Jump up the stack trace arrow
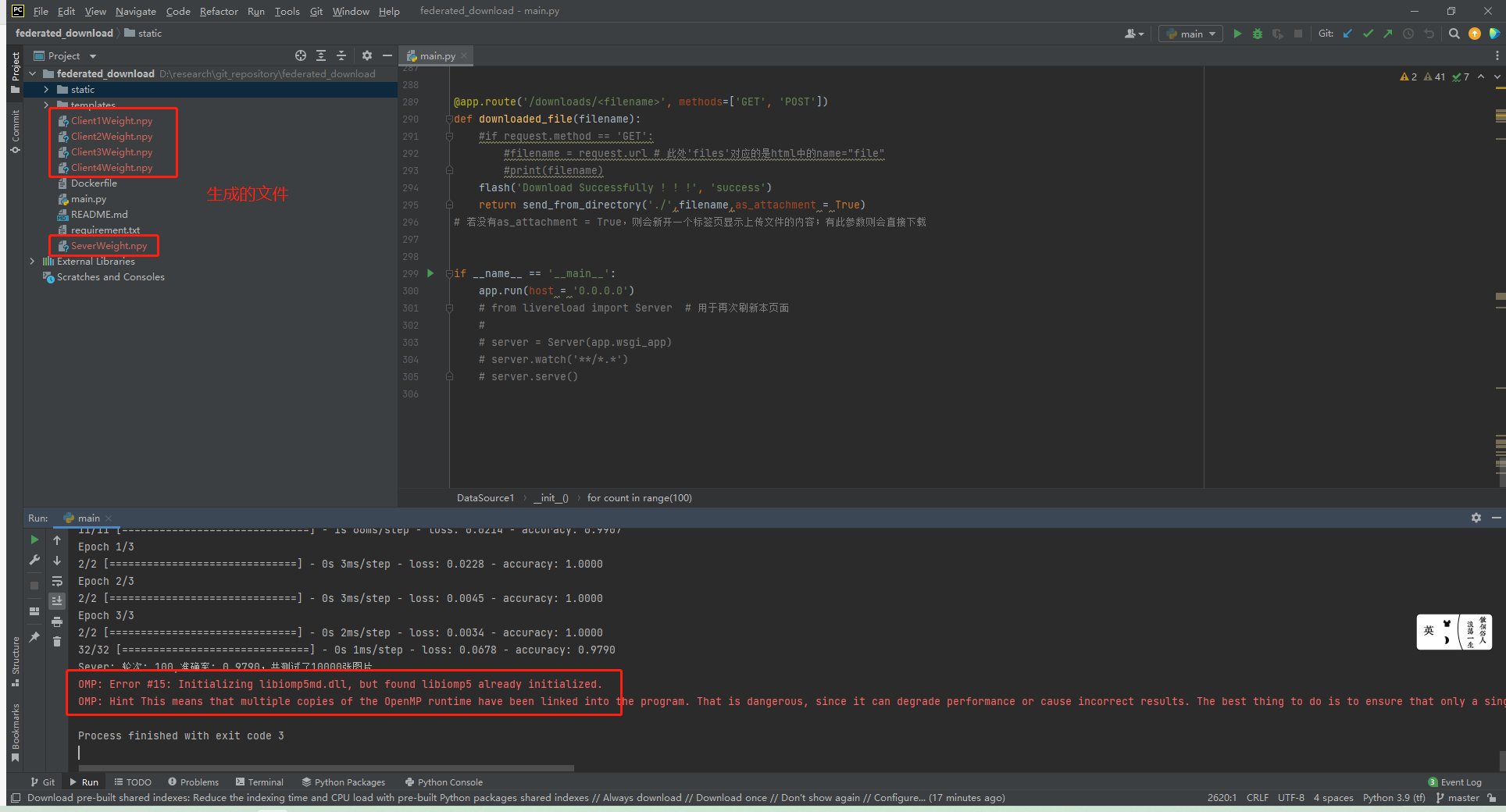Image resolution: width=1506 pixels, height=812 pixels. coord(57,540)
